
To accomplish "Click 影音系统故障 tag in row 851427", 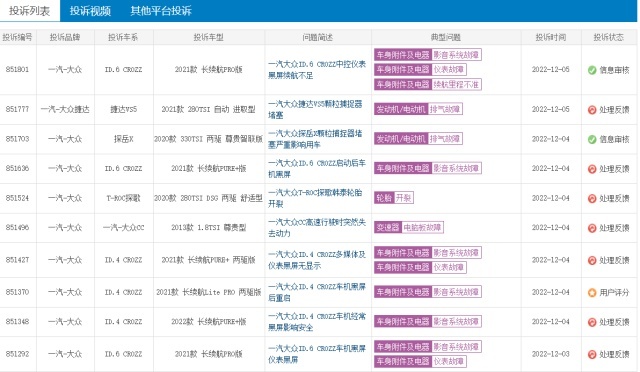I will 428,253.
